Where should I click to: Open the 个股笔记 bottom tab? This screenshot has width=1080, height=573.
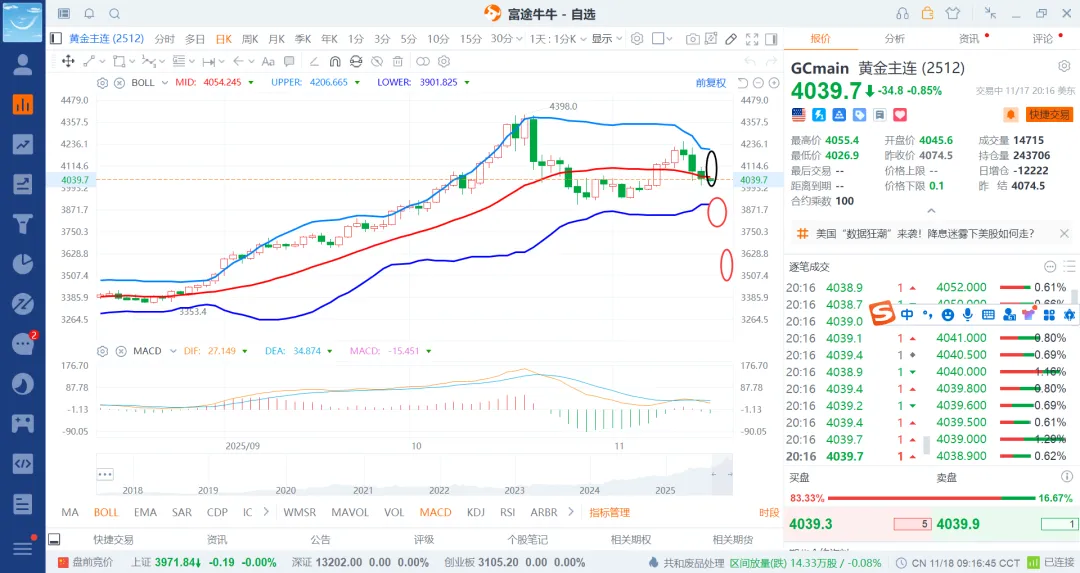(x=527, y=539)
